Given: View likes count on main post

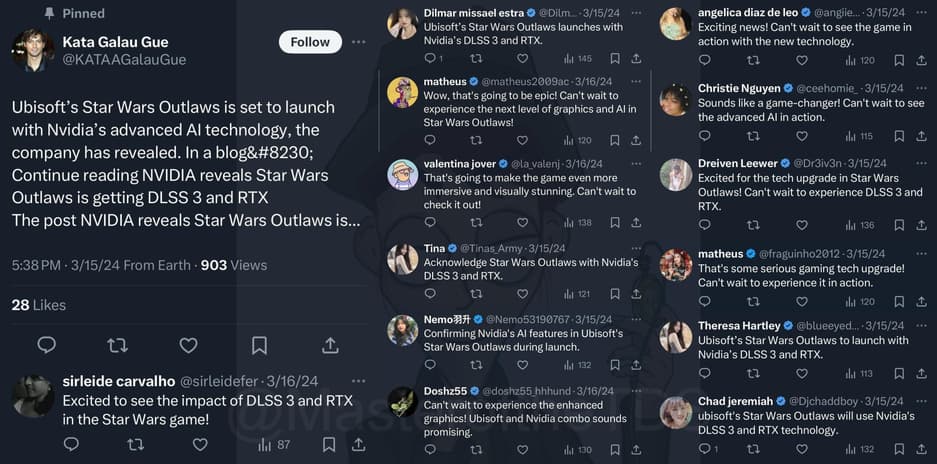Looking at the screenshot, I should click(x=39, y=305).
